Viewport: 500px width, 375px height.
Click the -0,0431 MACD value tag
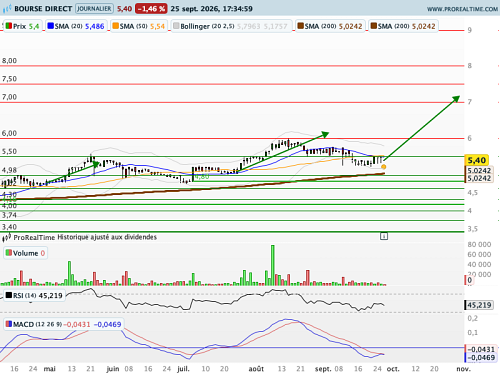(480, 349)
